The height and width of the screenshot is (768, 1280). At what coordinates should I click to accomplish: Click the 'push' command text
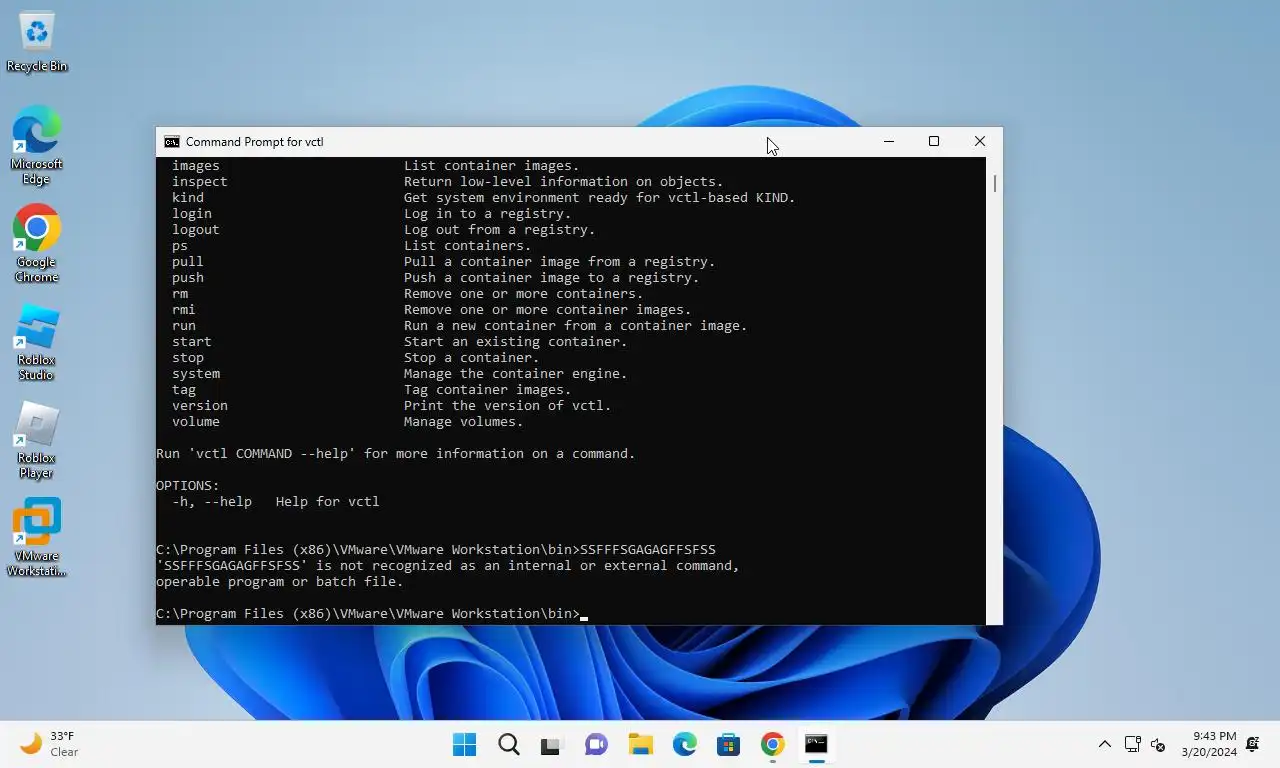point(188,278)
